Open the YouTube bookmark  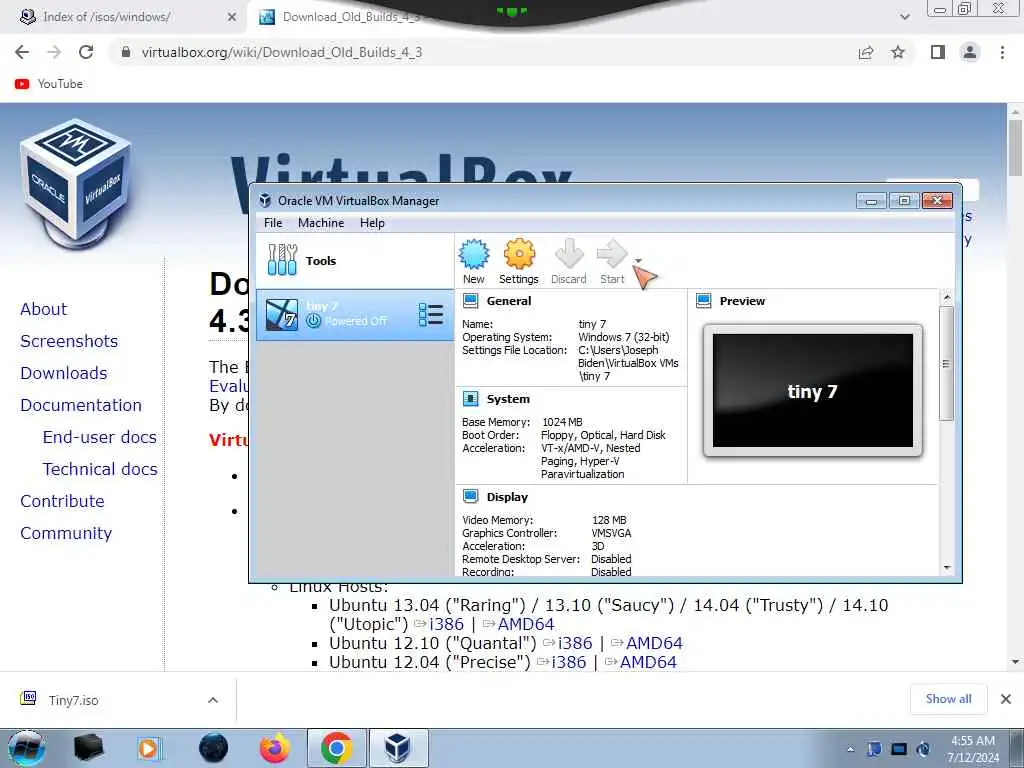[49, 84]
